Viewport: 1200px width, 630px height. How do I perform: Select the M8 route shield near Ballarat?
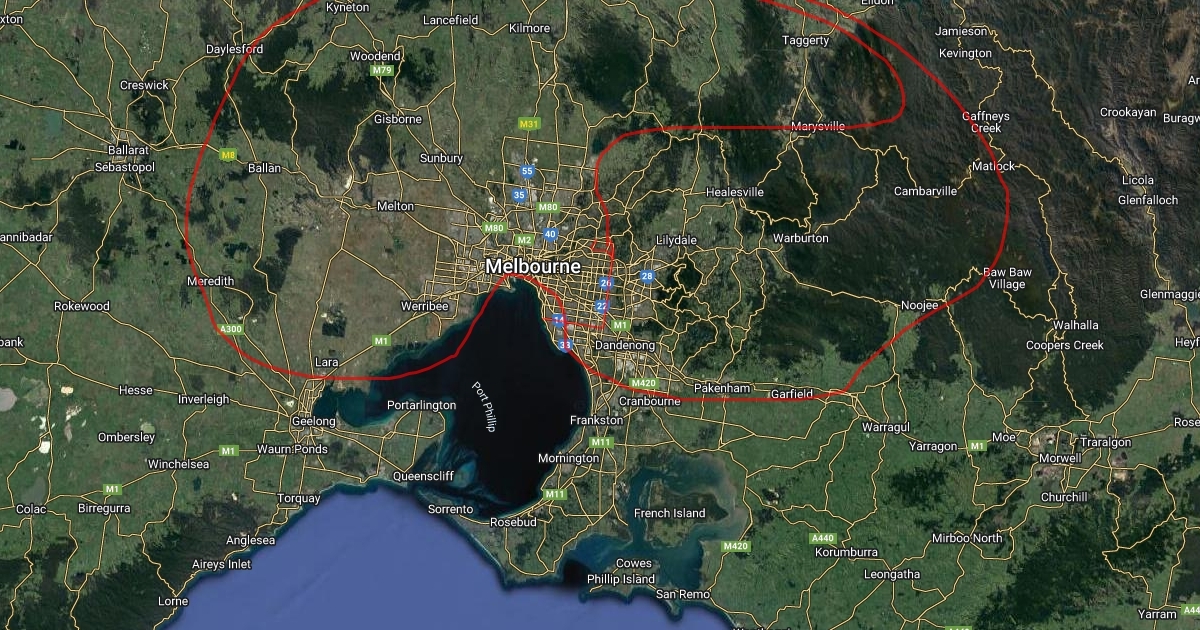(x=229, y=155)
